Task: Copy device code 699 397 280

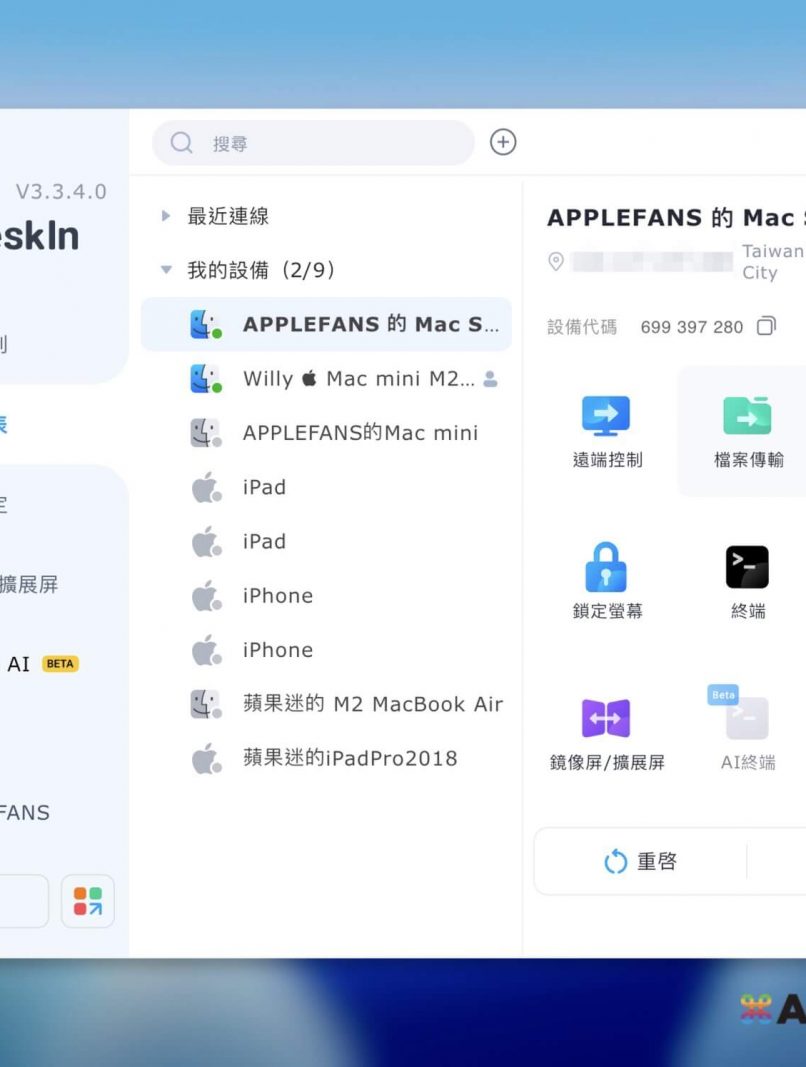Action: click(766, 327)
